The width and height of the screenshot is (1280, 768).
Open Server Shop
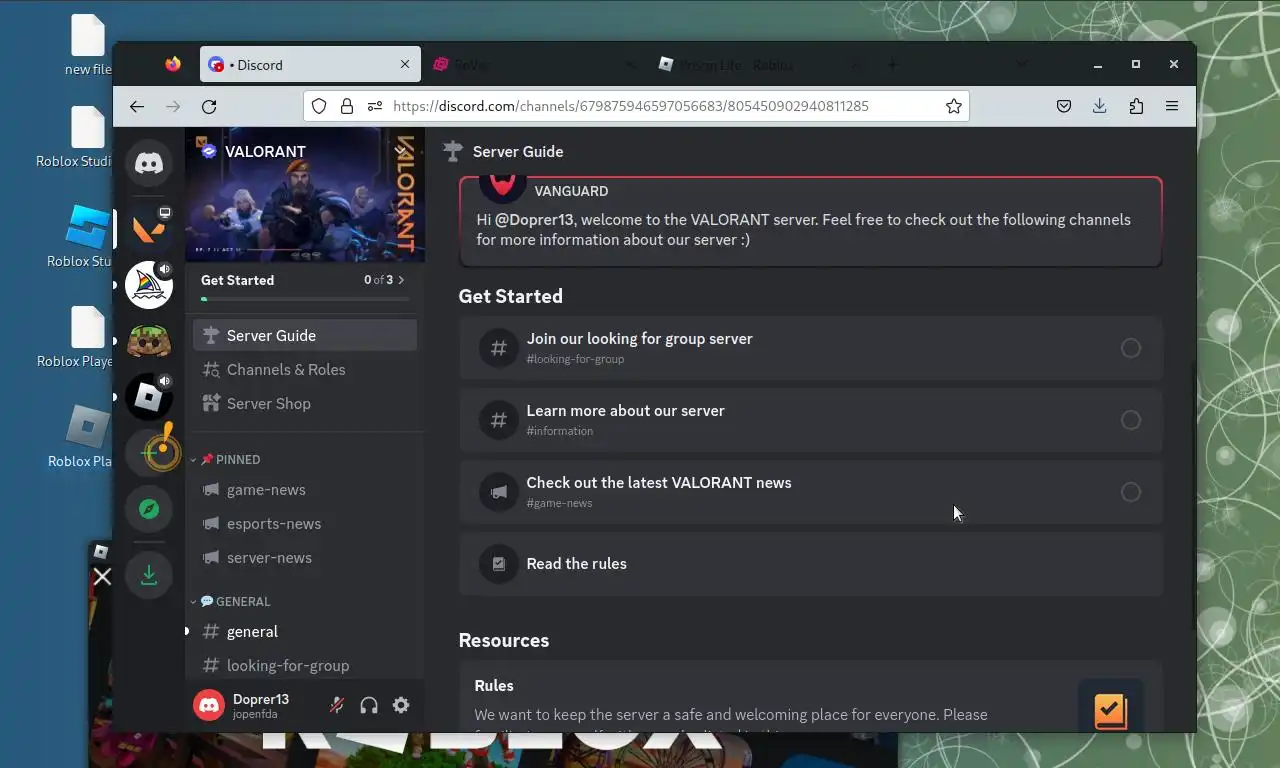coord(305,403)
